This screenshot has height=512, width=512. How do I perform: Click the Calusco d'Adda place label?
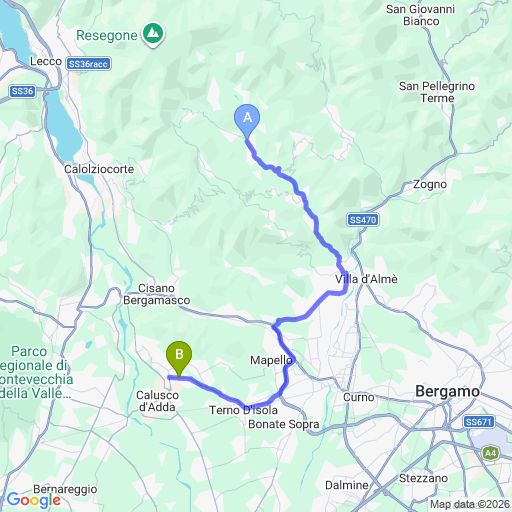(x=157, y=401)
